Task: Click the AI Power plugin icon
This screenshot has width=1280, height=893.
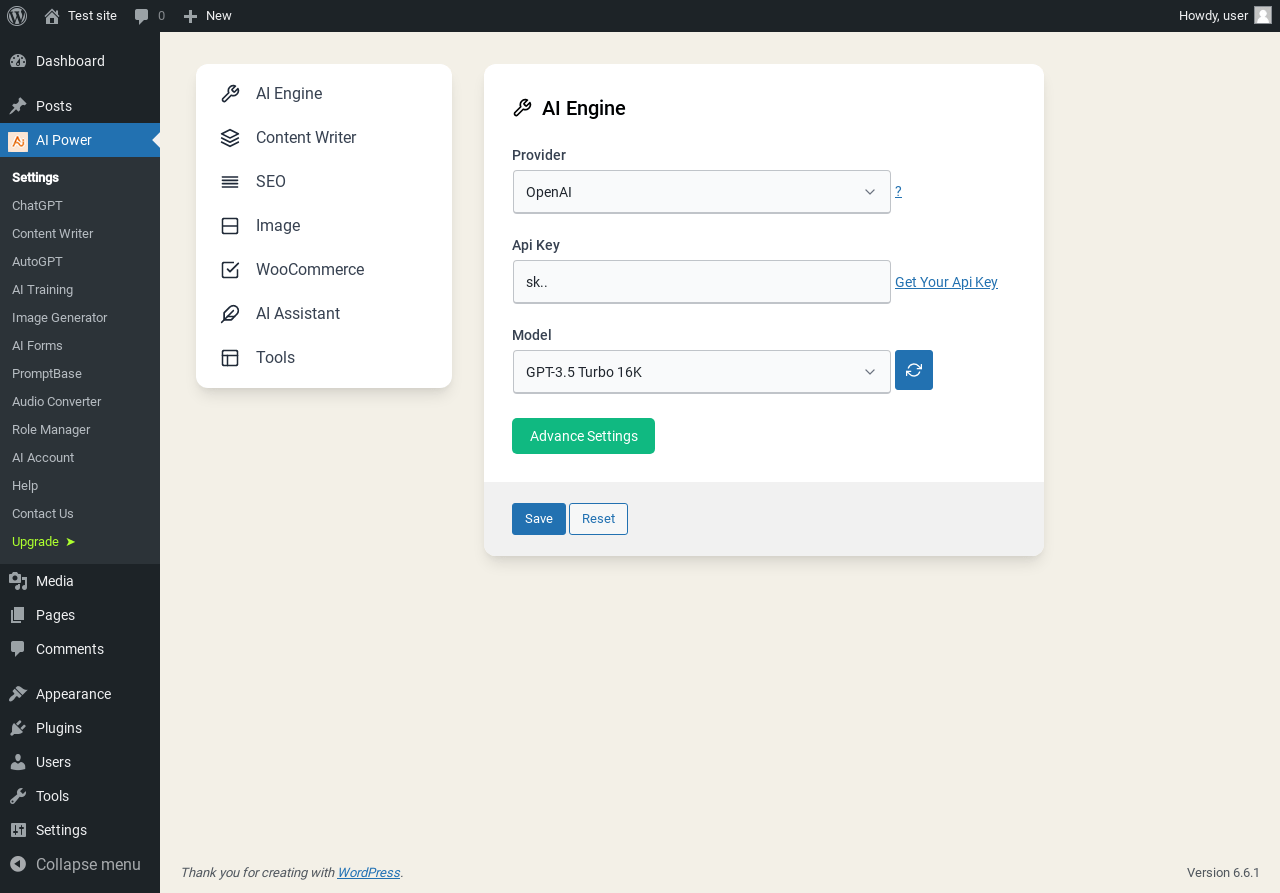Action: point(18,141)
